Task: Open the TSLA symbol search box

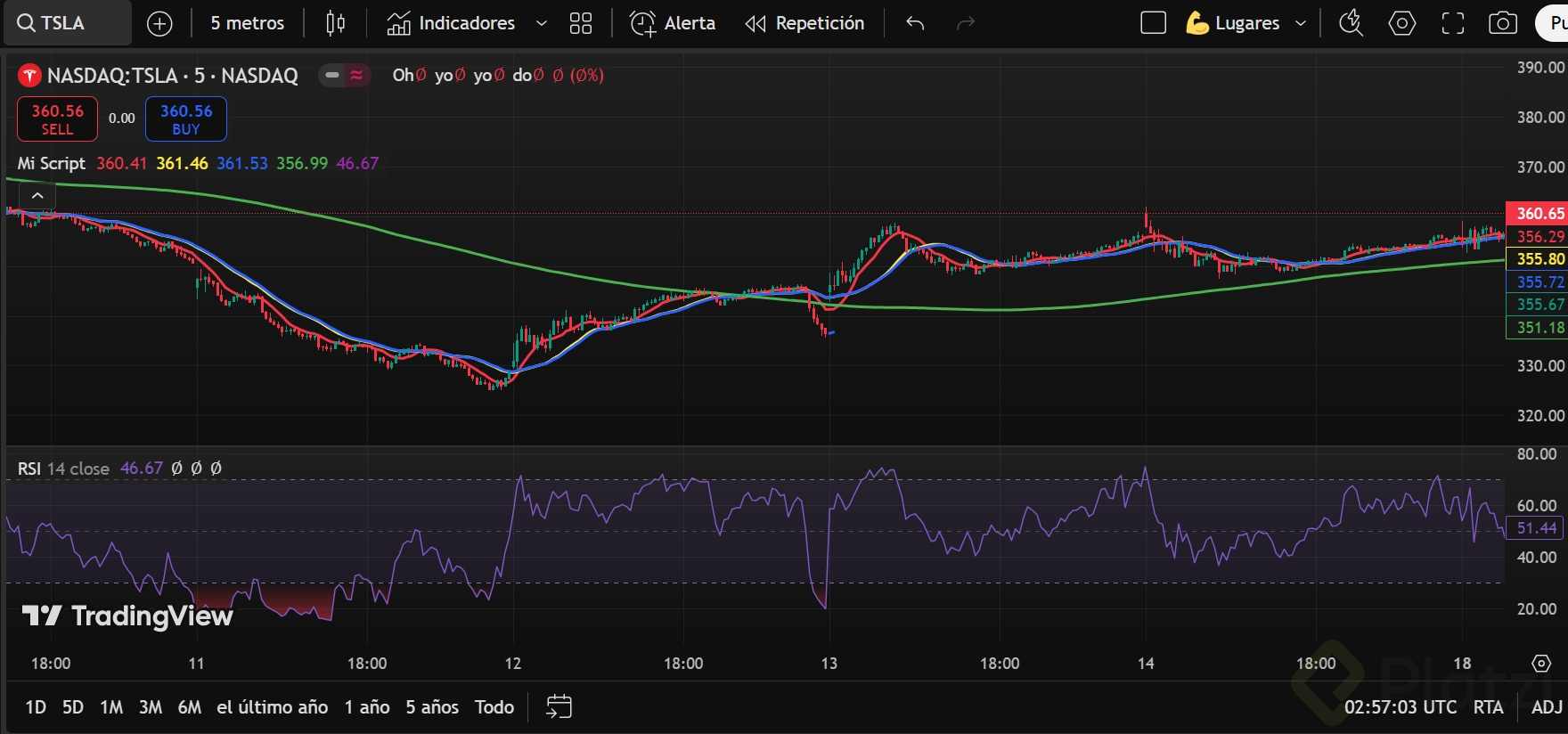Action: pyautogui.click(x=68, y=23)
